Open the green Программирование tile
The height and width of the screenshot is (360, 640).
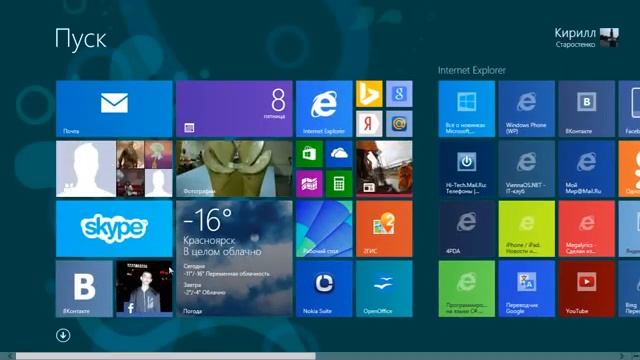467,289
